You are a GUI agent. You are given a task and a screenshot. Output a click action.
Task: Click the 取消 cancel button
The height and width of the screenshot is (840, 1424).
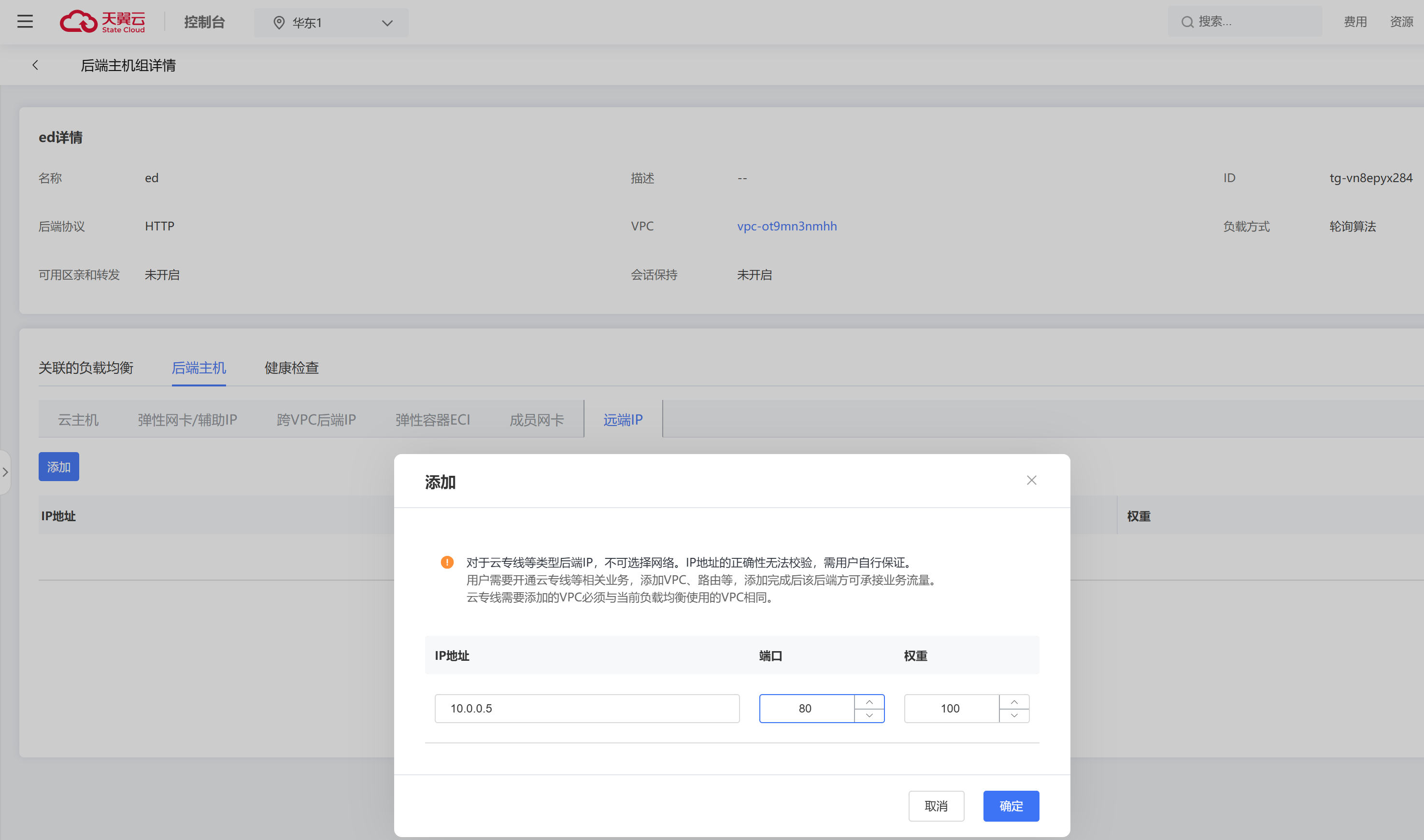point(936,806)
